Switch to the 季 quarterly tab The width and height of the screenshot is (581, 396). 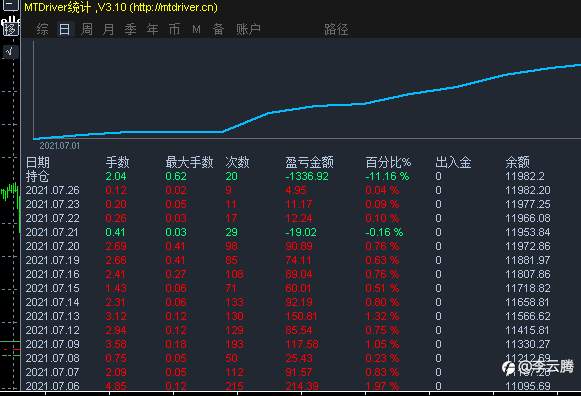tap(130, 29)
